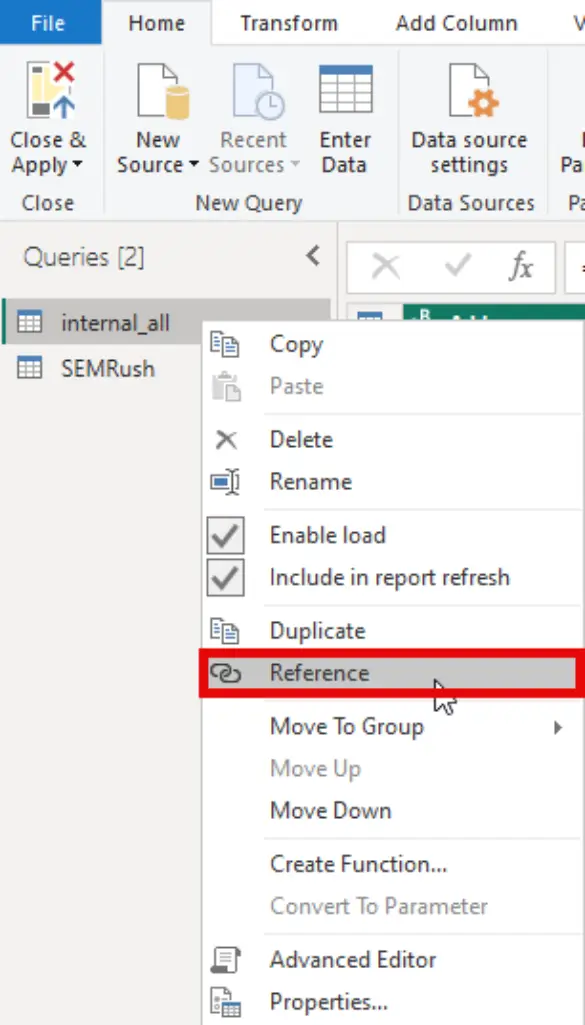This screenshot has width=585, height=1025.
Task: Click the Queries [2] pane header
Action: pyautogui.click(x=84, y=257)
